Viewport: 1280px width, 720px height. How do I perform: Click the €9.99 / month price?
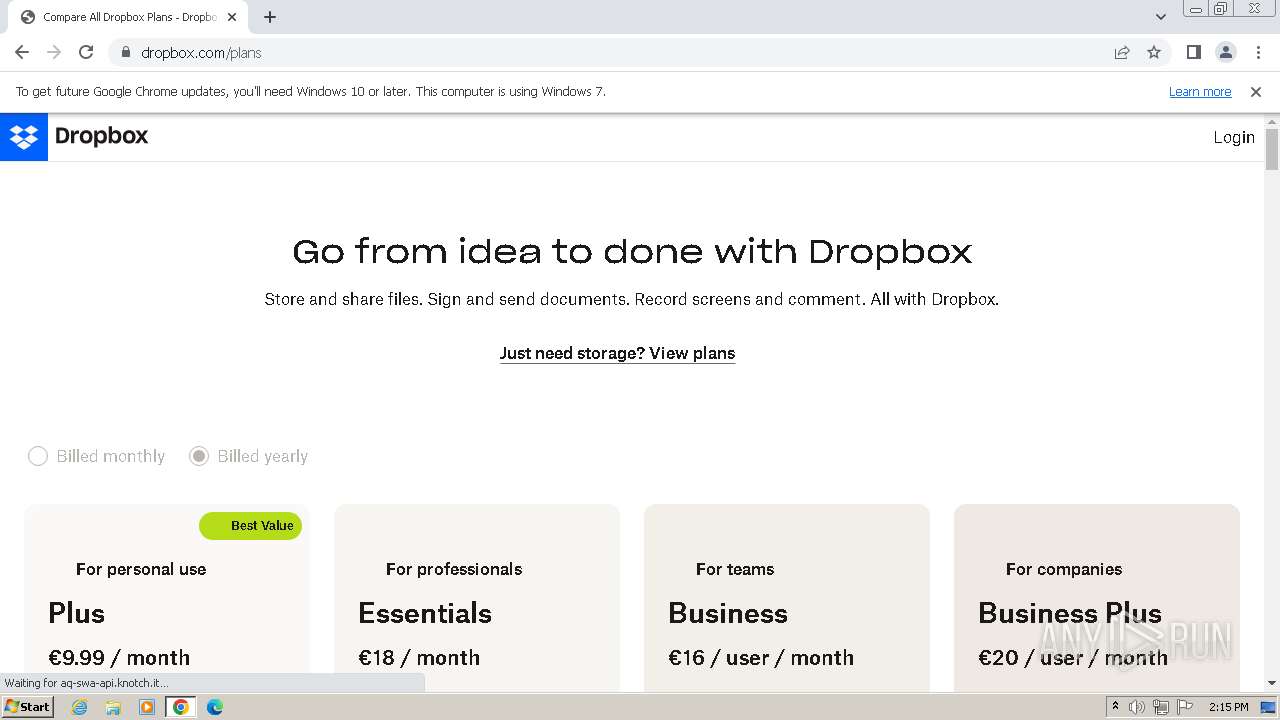coord(119,658)
